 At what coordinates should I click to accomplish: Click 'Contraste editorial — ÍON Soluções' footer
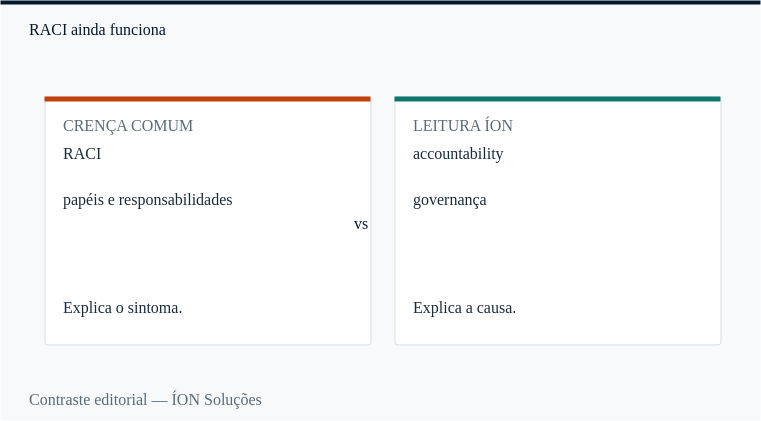pos(145,400)
